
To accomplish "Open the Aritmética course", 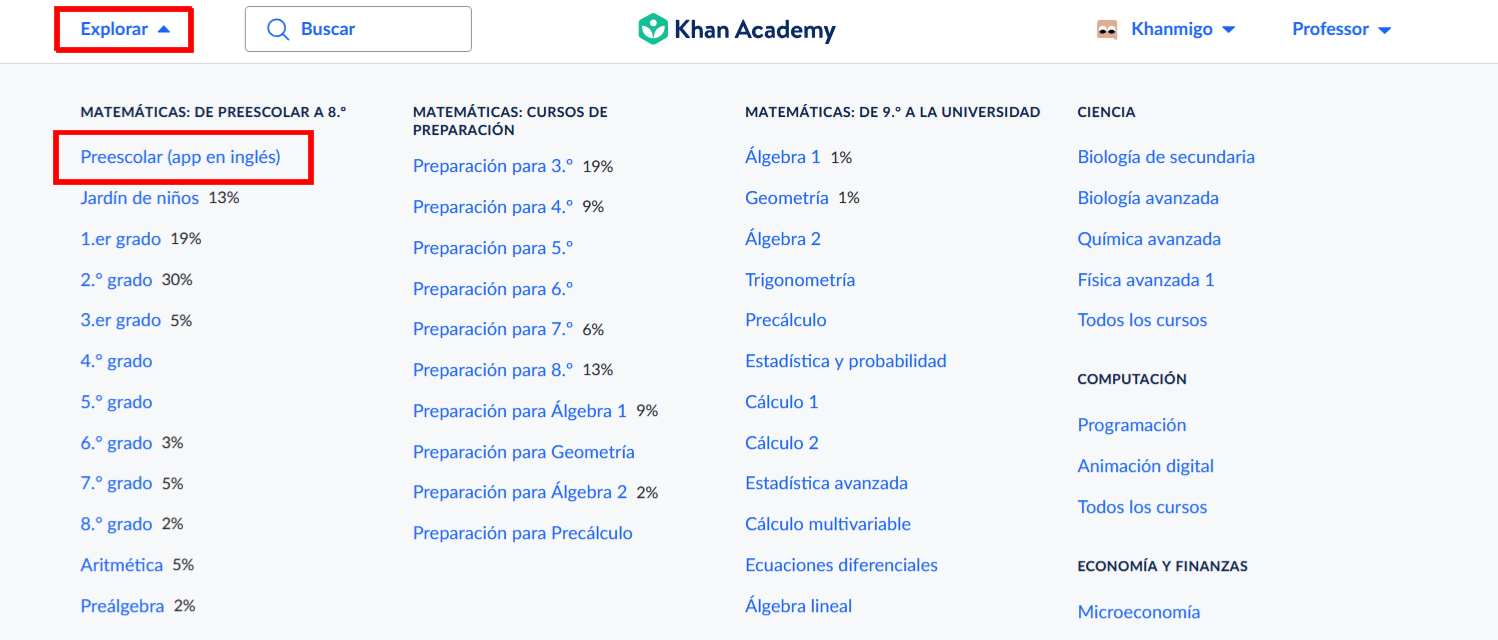I will pyautogui.click(x=121, y=565).
